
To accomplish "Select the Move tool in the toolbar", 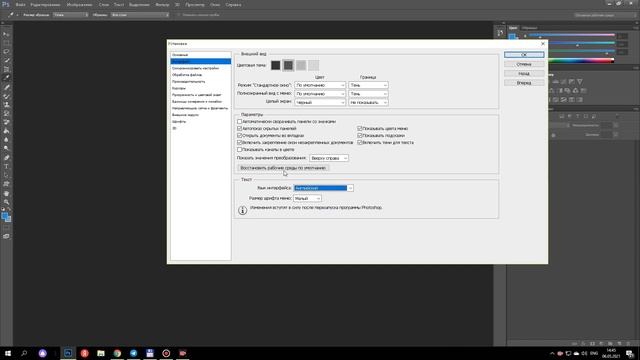I will (6, 34).
